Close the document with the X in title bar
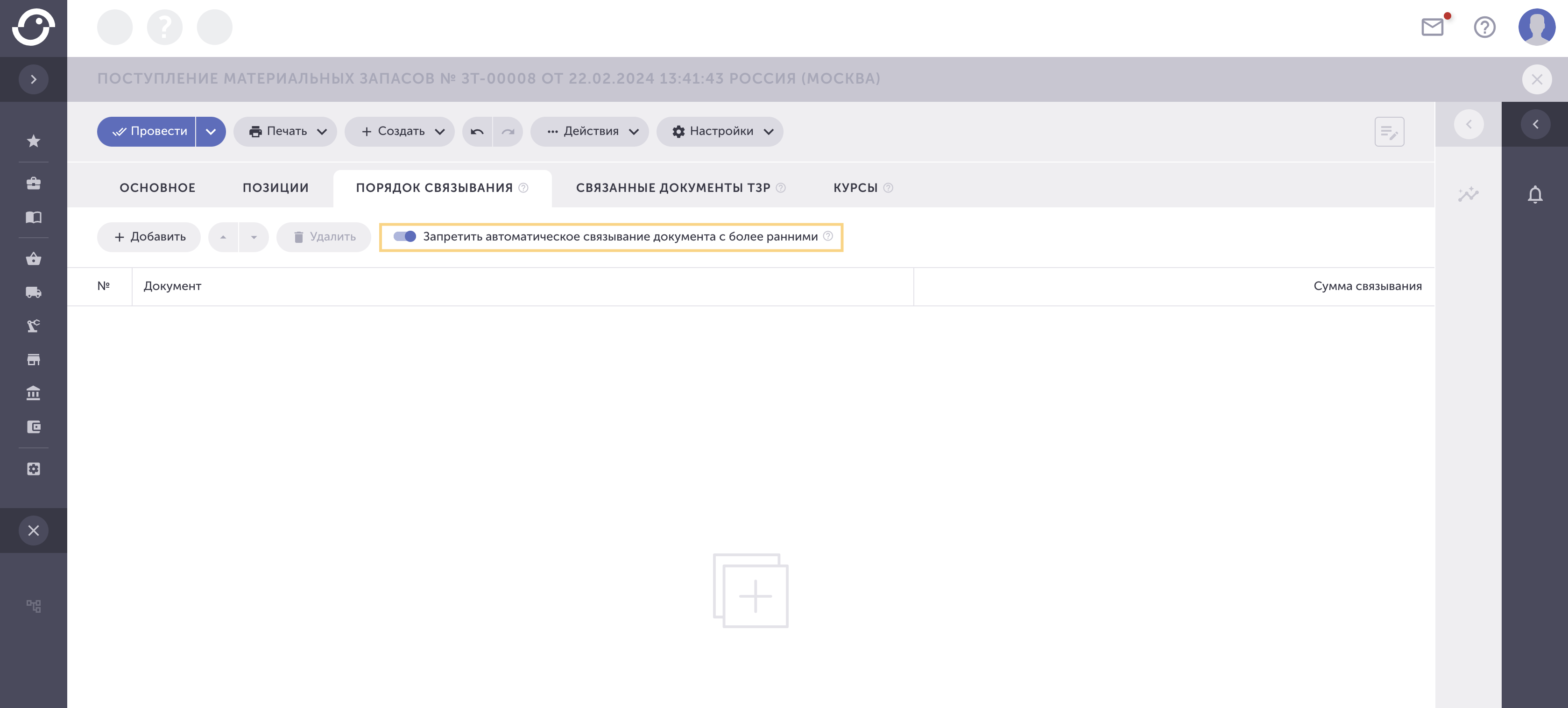Screen dimensions: 1568x708 point(1536,79)
